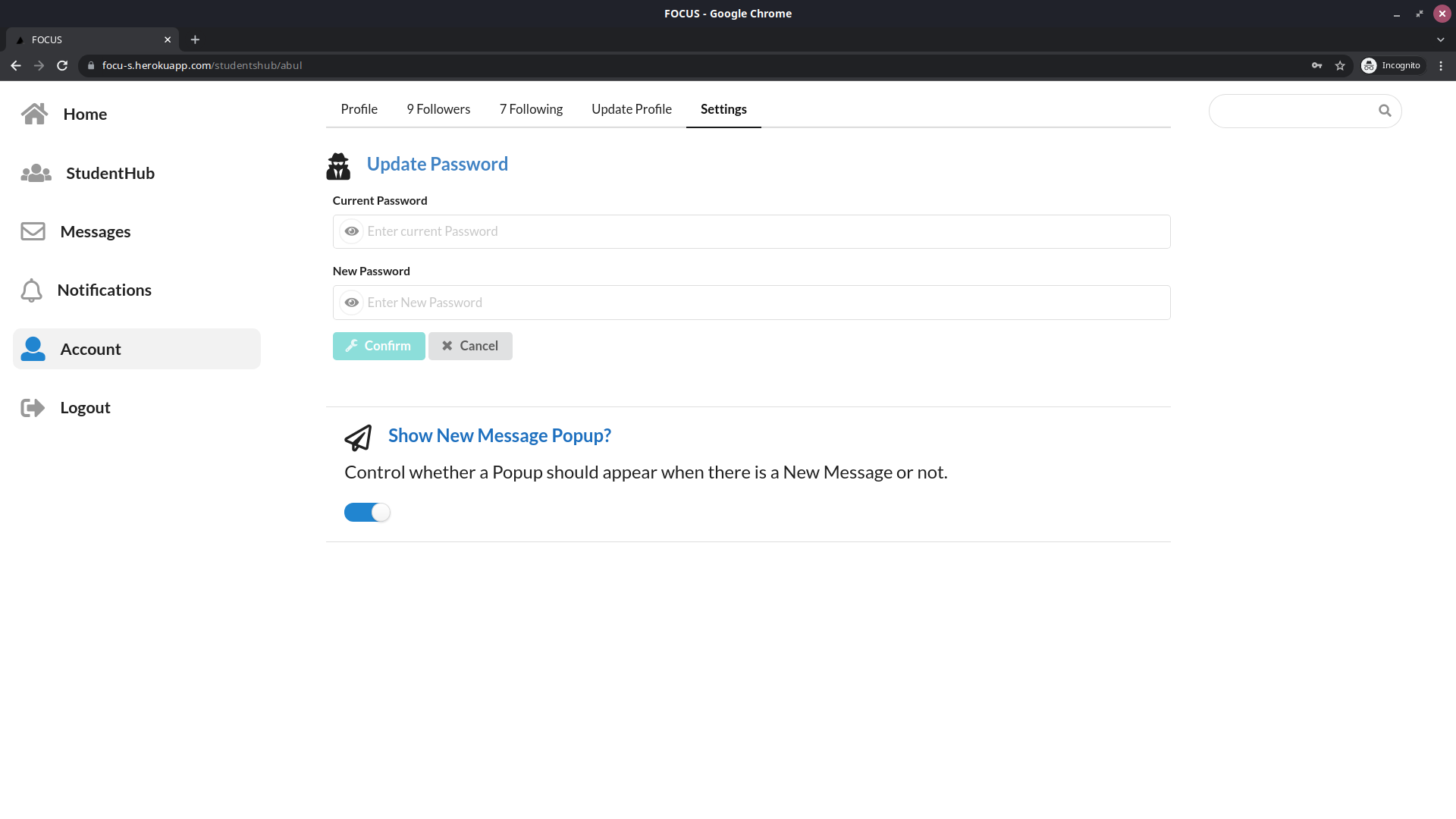This screenshot has height=819, width=1456.
Task: Open StudentHub via the people icon
Action: click(36, 174)
